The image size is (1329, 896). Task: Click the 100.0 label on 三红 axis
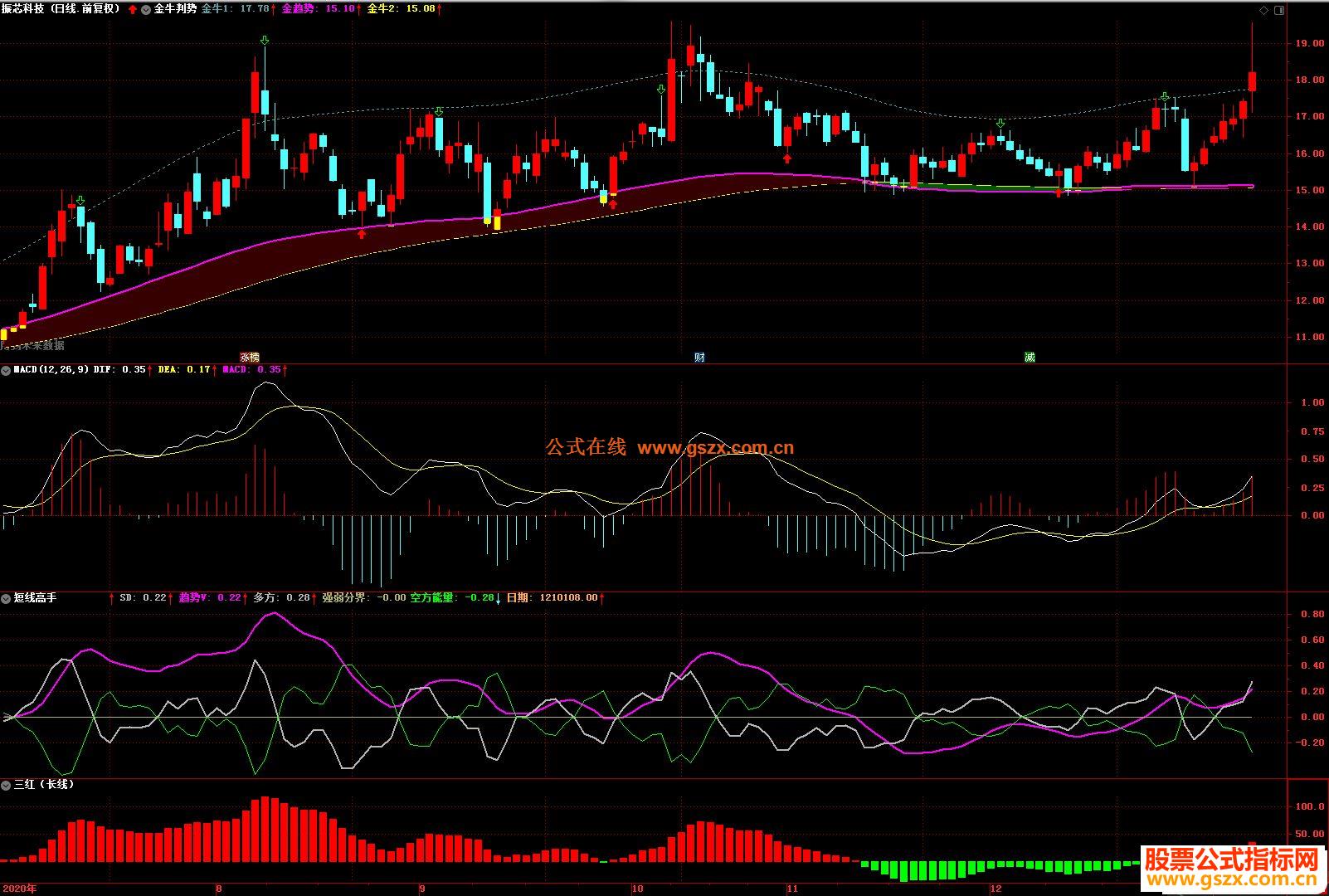[x=1310, y=806]
